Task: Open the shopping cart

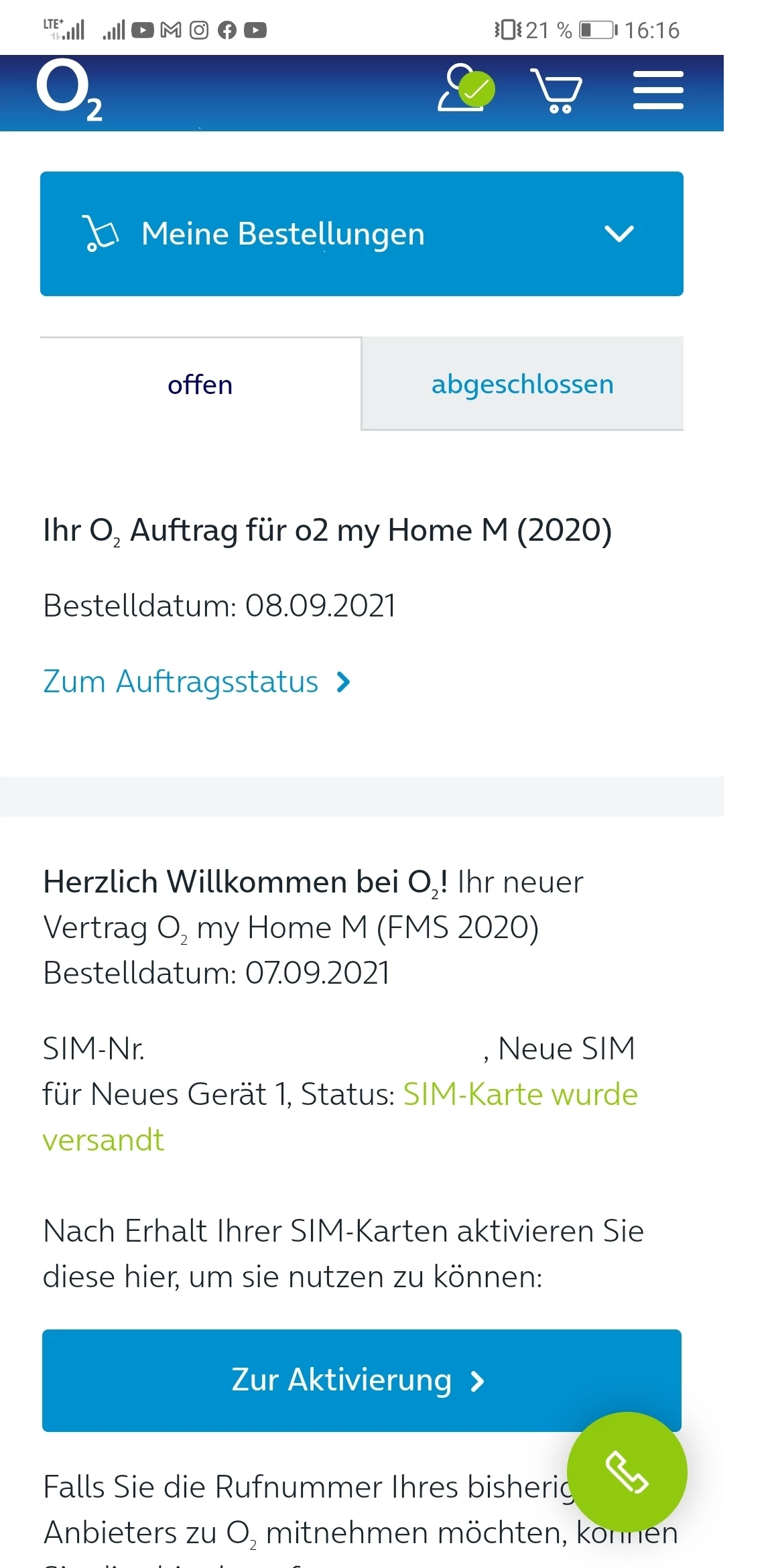Action: point(556,90)
